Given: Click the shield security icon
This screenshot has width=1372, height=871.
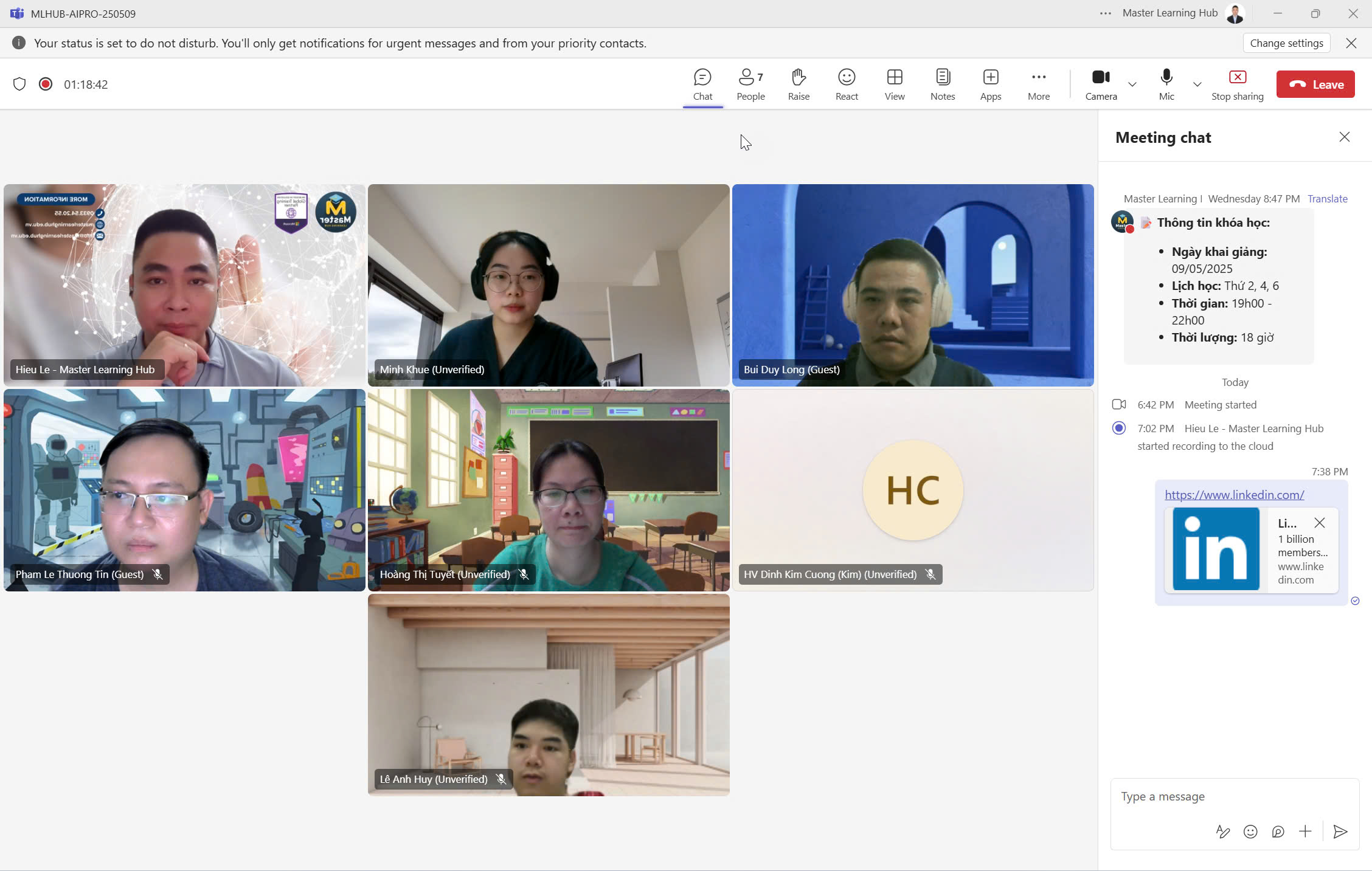Looking at the screenshot, I should pyautogui.click(x=19, y=84).
